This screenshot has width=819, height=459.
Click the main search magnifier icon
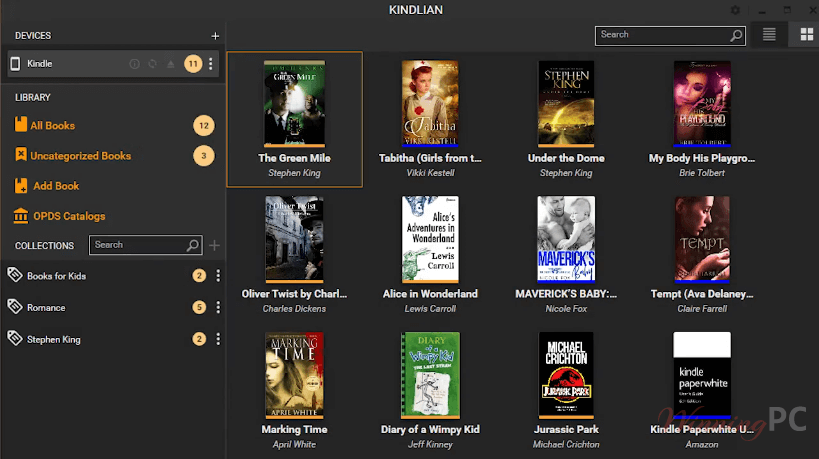(735, 36)
